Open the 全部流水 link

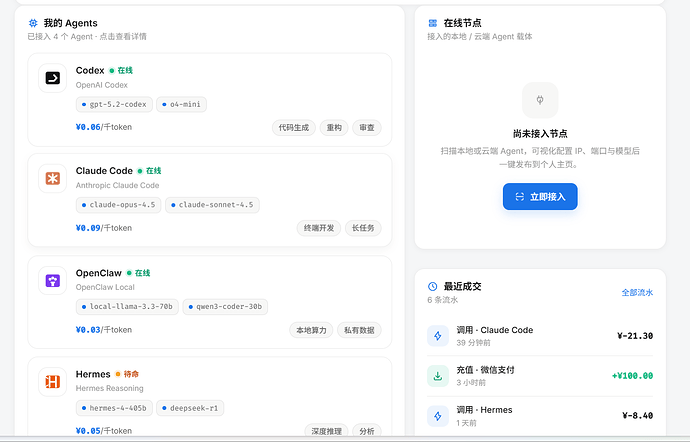[x=637, y=292]
